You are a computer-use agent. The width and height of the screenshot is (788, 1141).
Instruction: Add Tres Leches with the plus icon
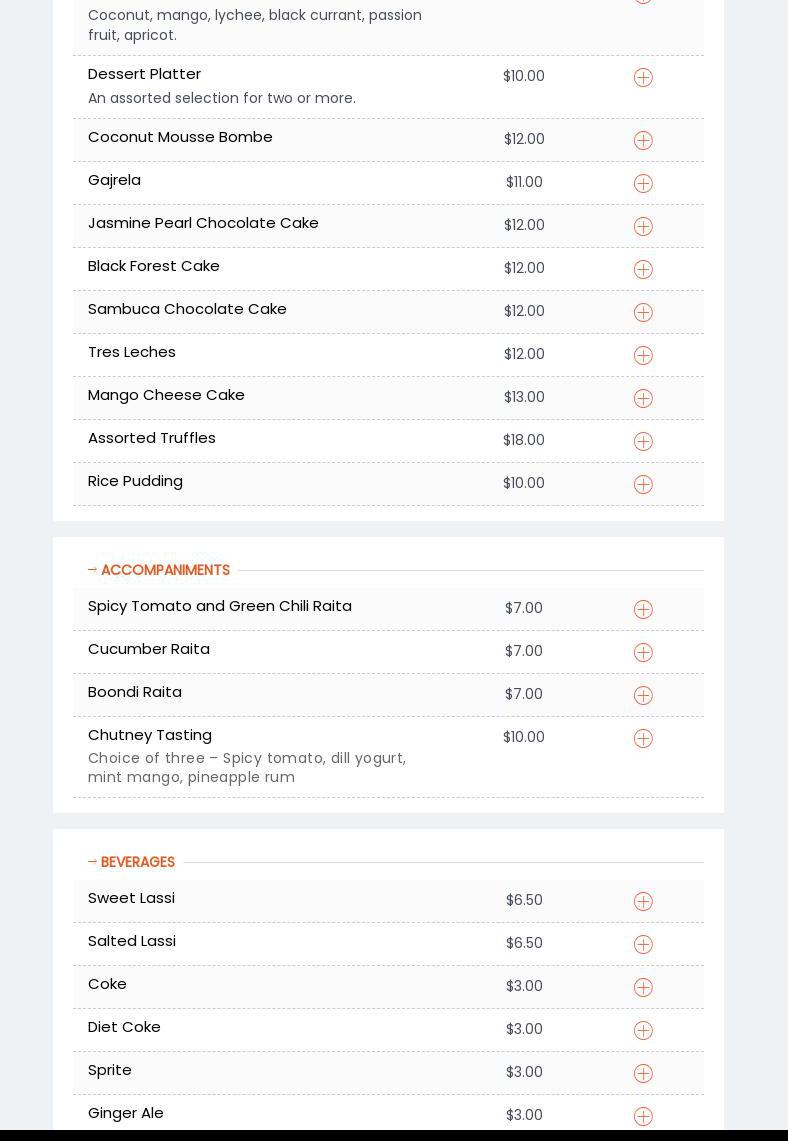click(643, 356)
